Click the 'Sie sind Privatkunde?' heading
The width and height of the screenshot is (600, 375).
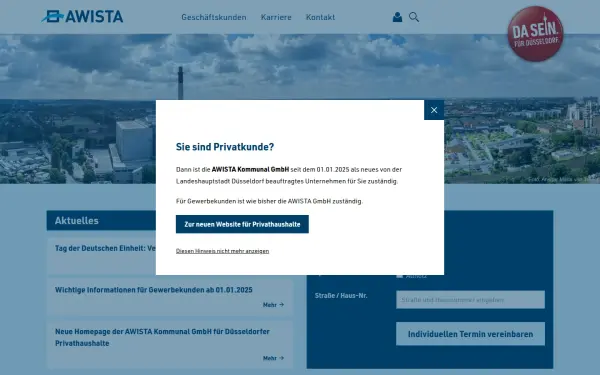click(x=225, y=147)
